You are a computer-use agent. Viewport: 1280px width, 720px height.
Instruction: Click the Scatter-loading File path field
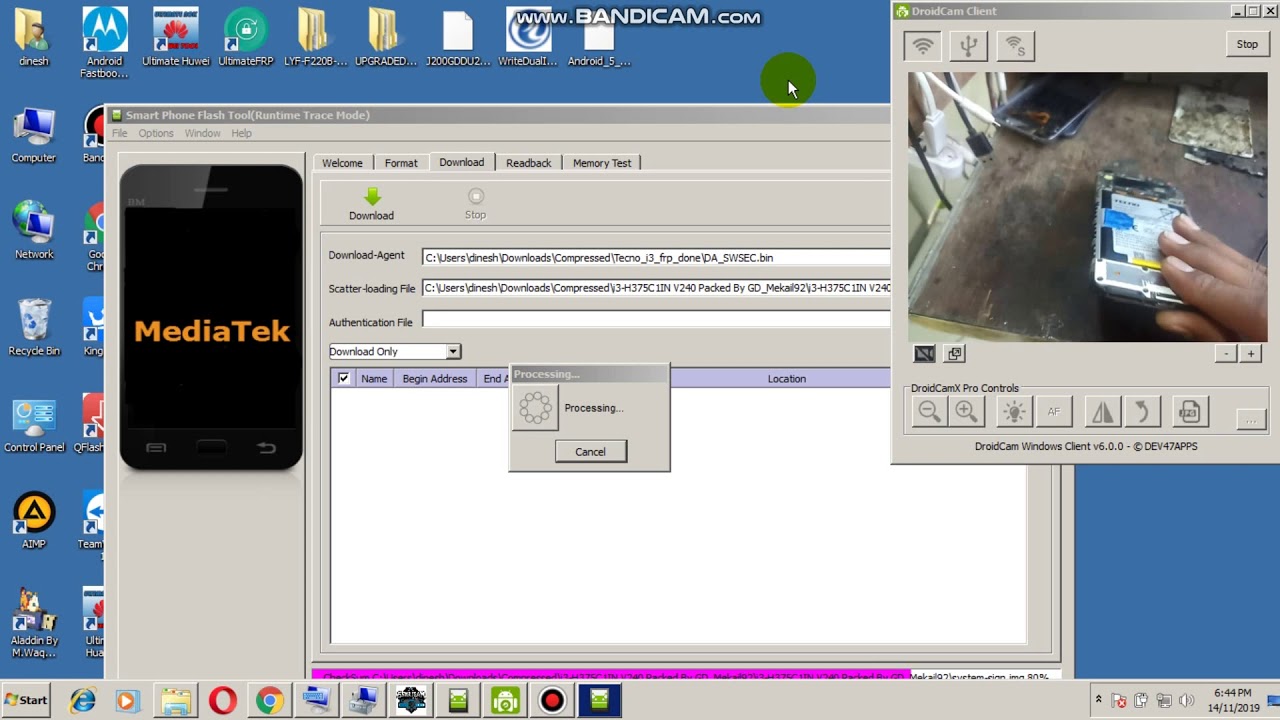pos(655,288)
